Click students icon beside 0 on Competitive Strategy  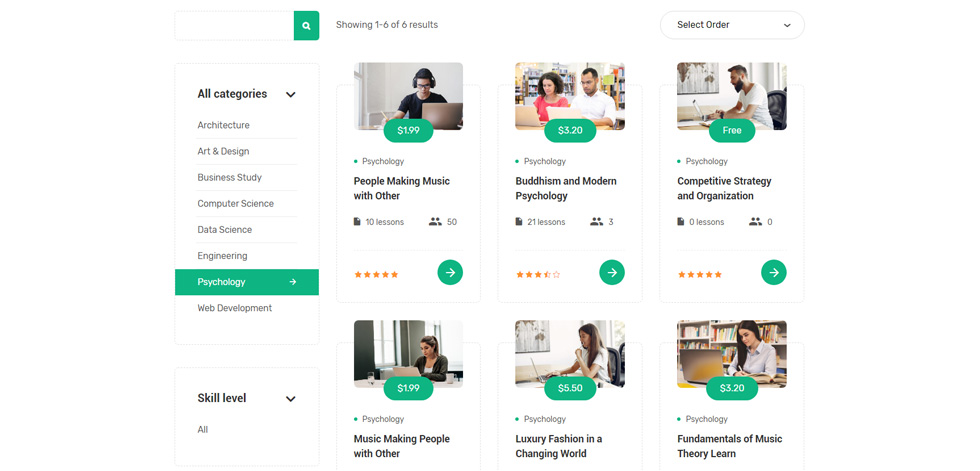(756, 222)
